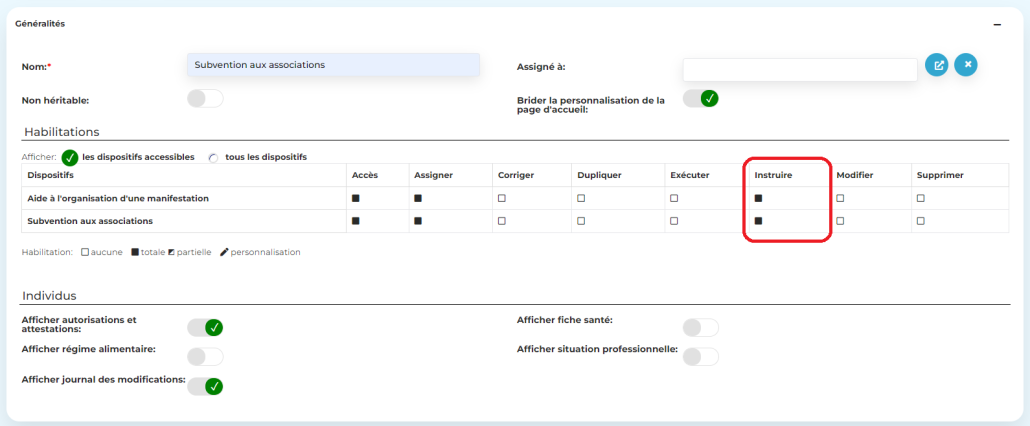The width and height of the screenshot is (1030, 426).
Task: Check Supprimer for Aide à l'organisation d'une manifestation
Action: click(921, 198)
